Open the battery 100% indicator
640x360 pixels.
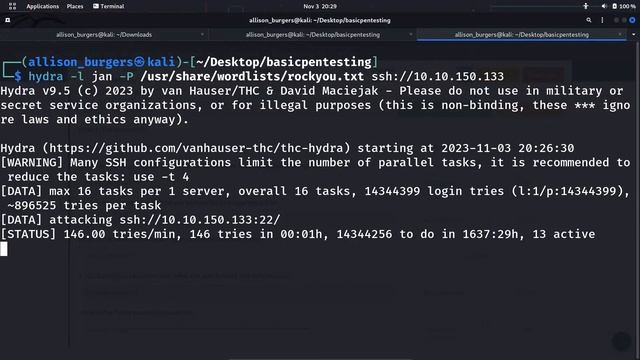[x=624, y=6]
